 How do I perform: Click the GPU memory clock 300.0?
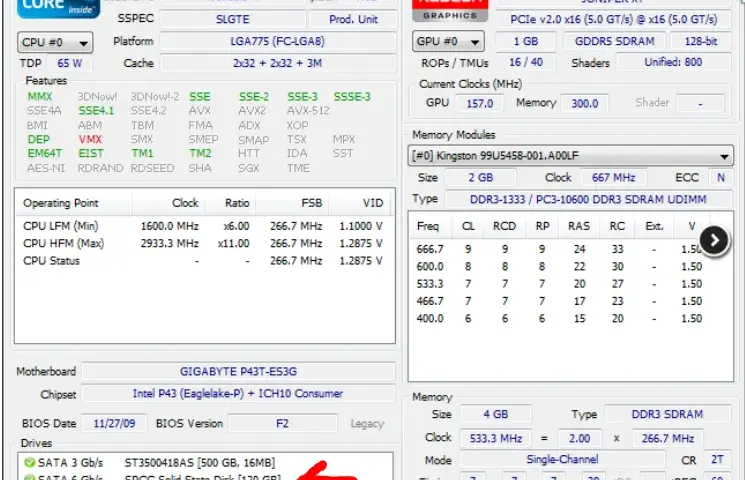(584, 103)
